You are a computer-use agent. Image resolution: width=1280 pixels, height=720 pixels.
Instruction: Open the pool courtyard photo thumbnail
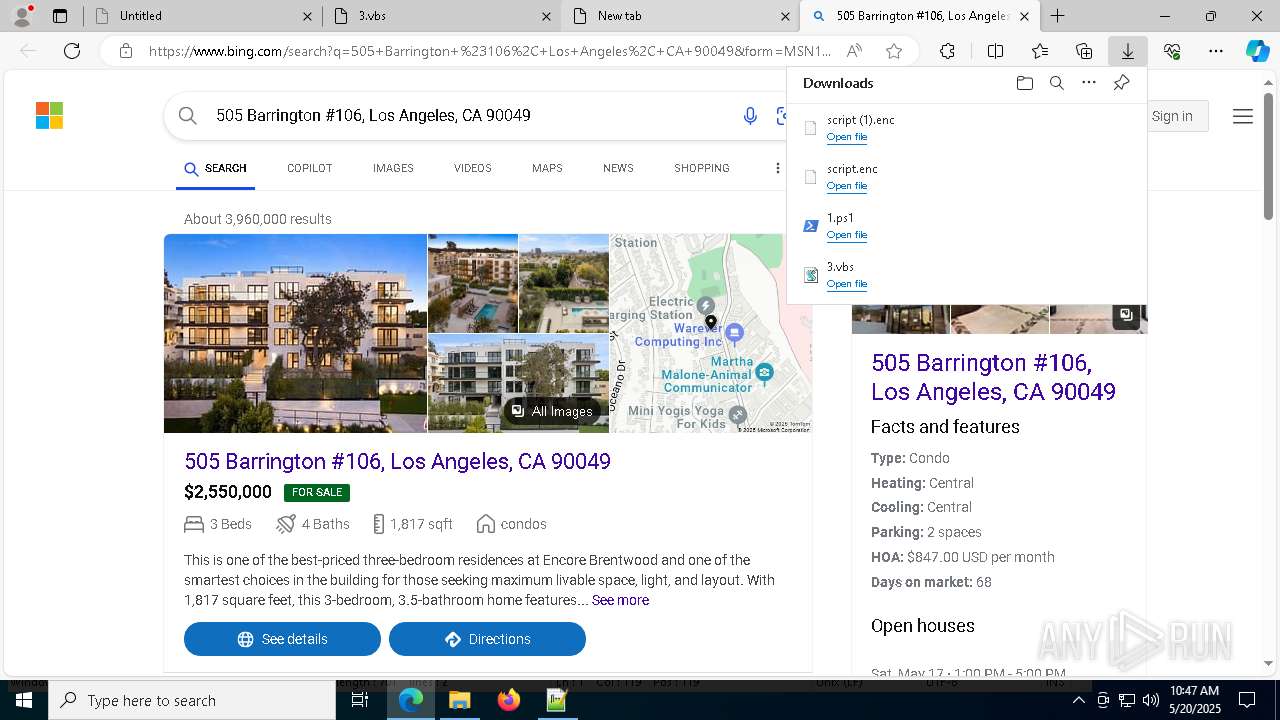[473, 283]
